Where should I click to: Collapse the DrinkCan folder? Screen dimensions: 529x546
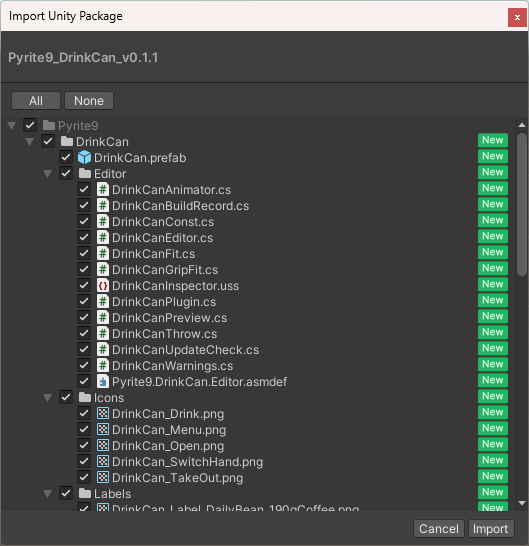[30, 142]
